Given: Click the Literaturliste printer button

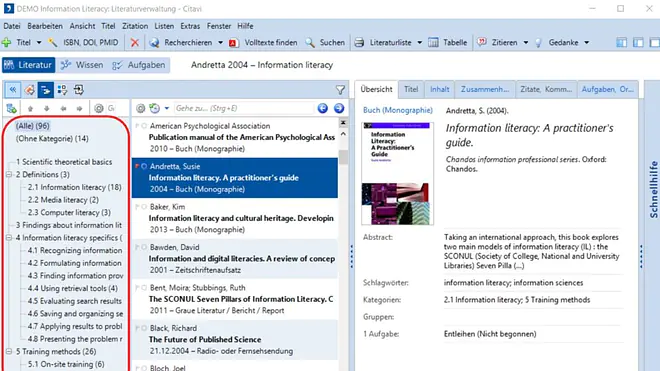Looking at the screenshot, I should (383, 43).
